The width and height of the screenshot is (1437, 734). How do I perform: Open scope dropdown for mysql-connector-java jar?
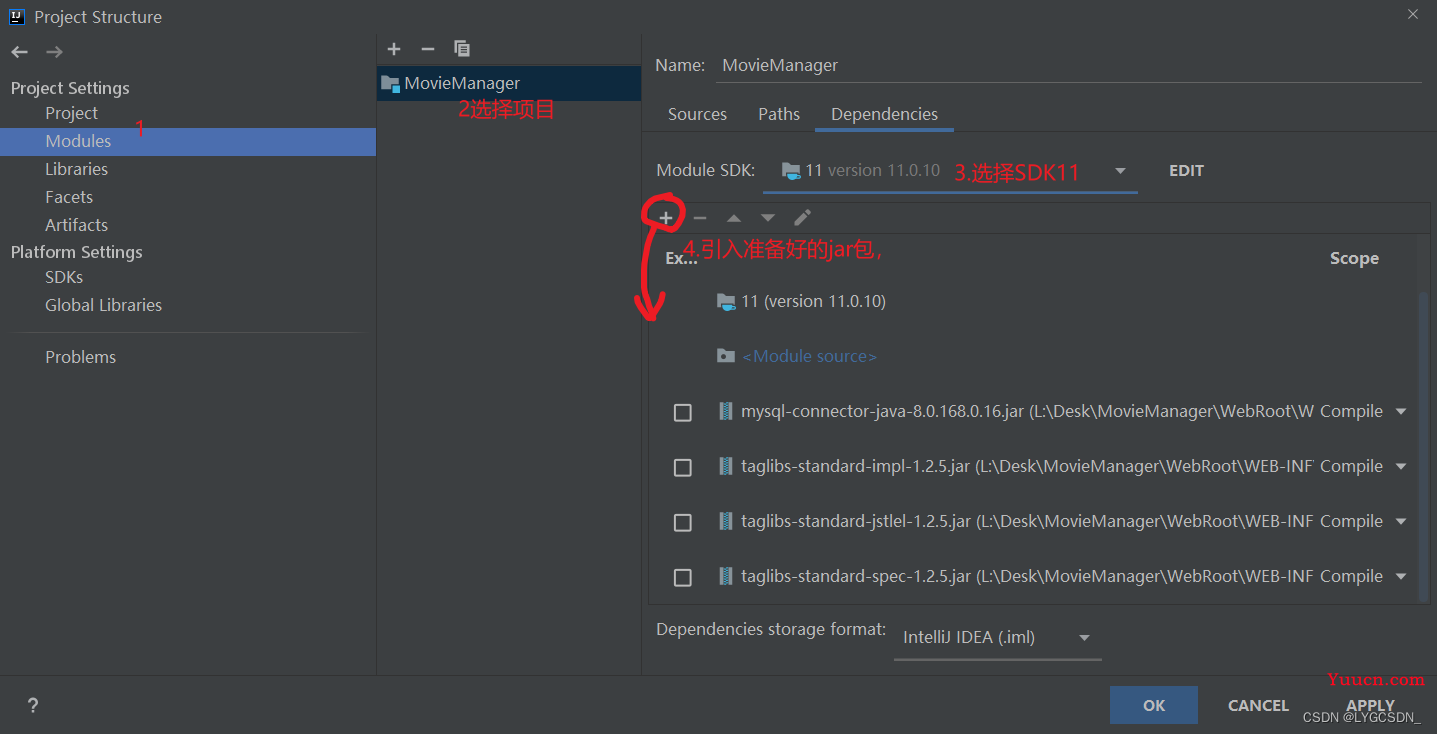coord(1400,412)
